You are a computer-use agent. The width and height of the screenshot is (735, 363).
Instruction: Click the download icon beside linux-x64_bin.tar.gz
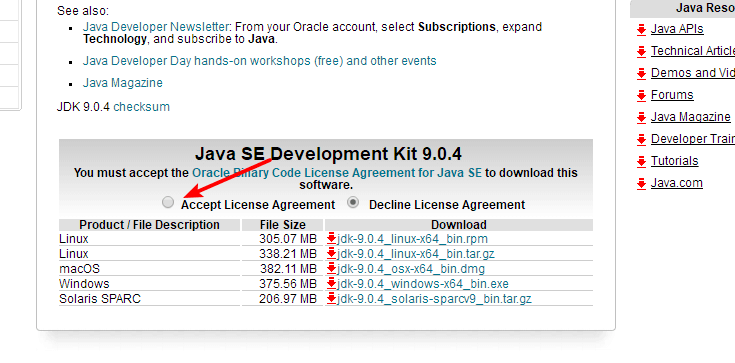coord(332,254)
